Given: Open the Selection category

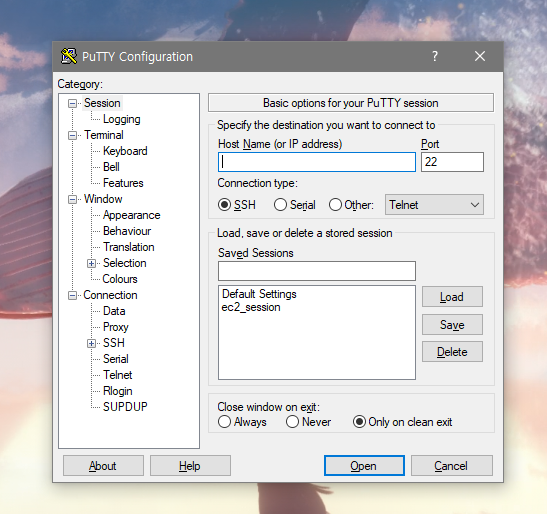Looking at the screenshot, I should tap(125, 263).
